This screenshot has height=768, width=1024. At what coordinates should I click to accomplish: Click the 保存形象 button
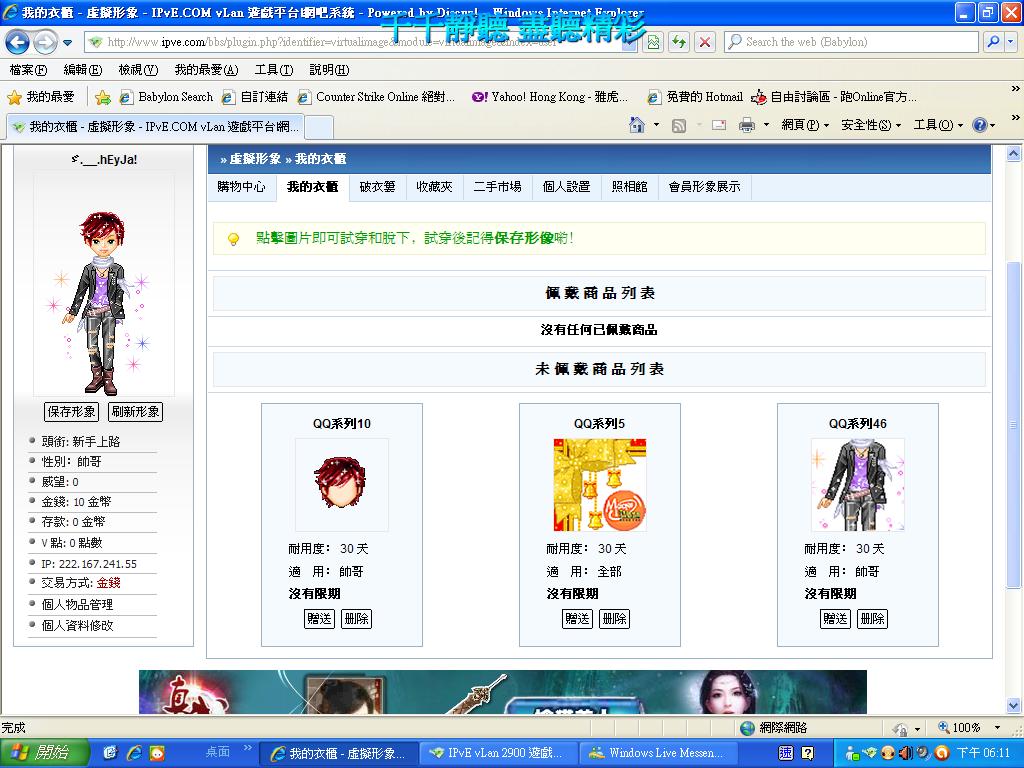tap(72, 411)
